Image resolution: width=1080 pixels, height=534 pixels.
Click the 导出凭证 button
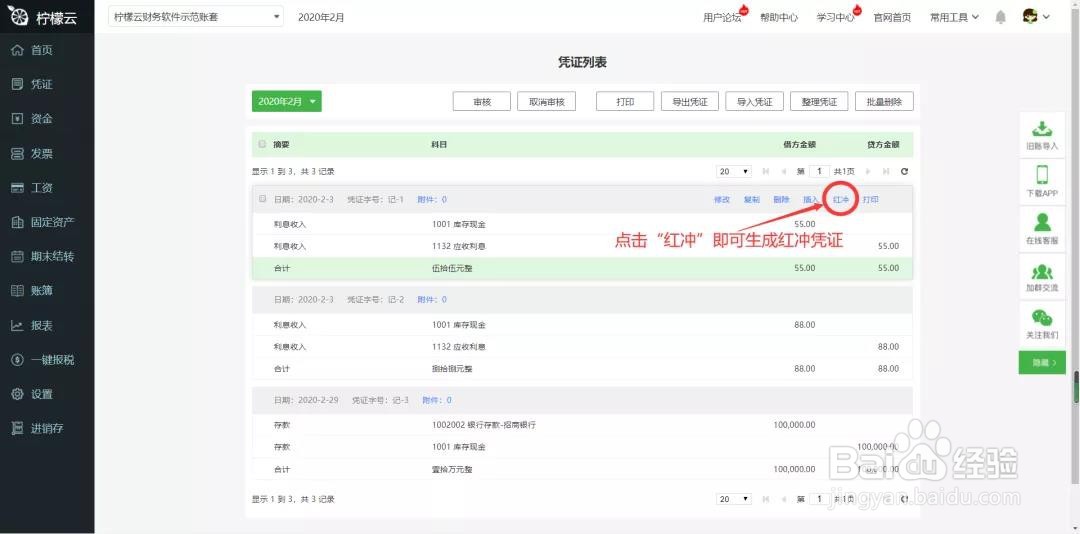click(689, 101)
